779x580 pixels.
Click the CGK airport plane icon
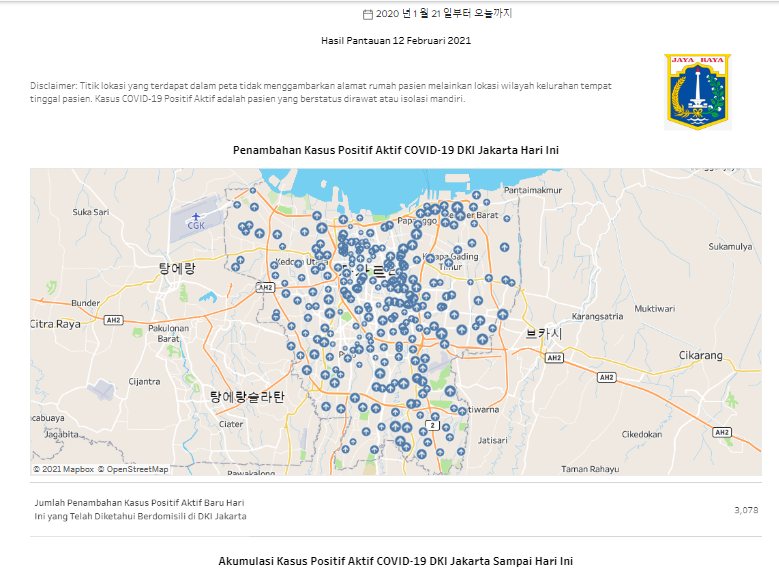coord(195,215)
